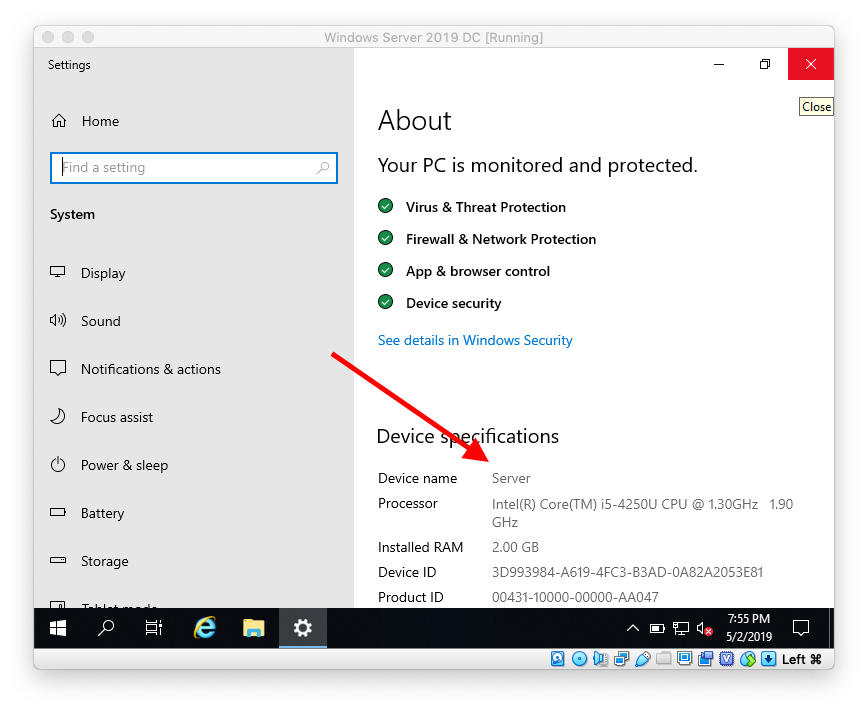Click App & browser control status
The height and width of the screenshot is (711, 868).
pos(478,271)
